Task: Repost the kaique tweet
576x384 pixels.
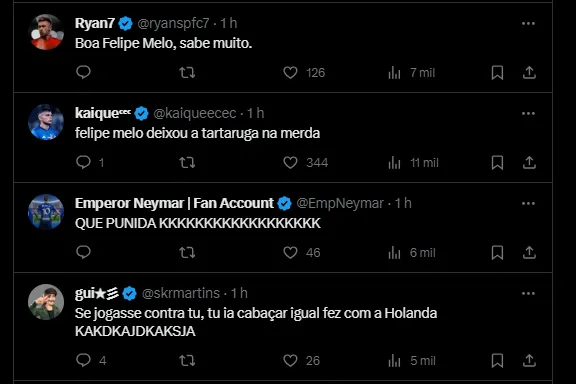Action: (x=187, y=162)
